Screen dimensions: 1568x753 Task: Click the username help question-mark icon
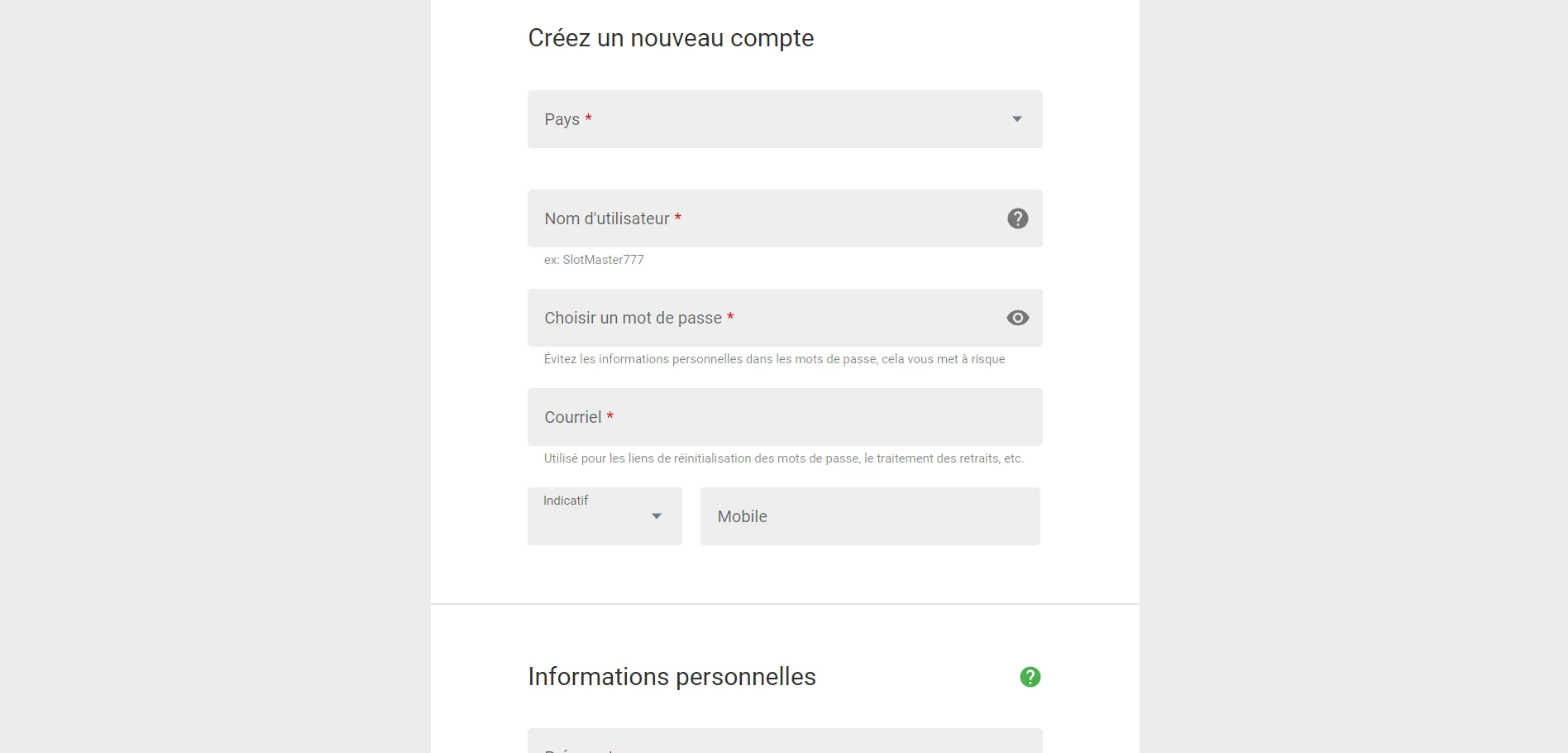(x=1017, y=218)
